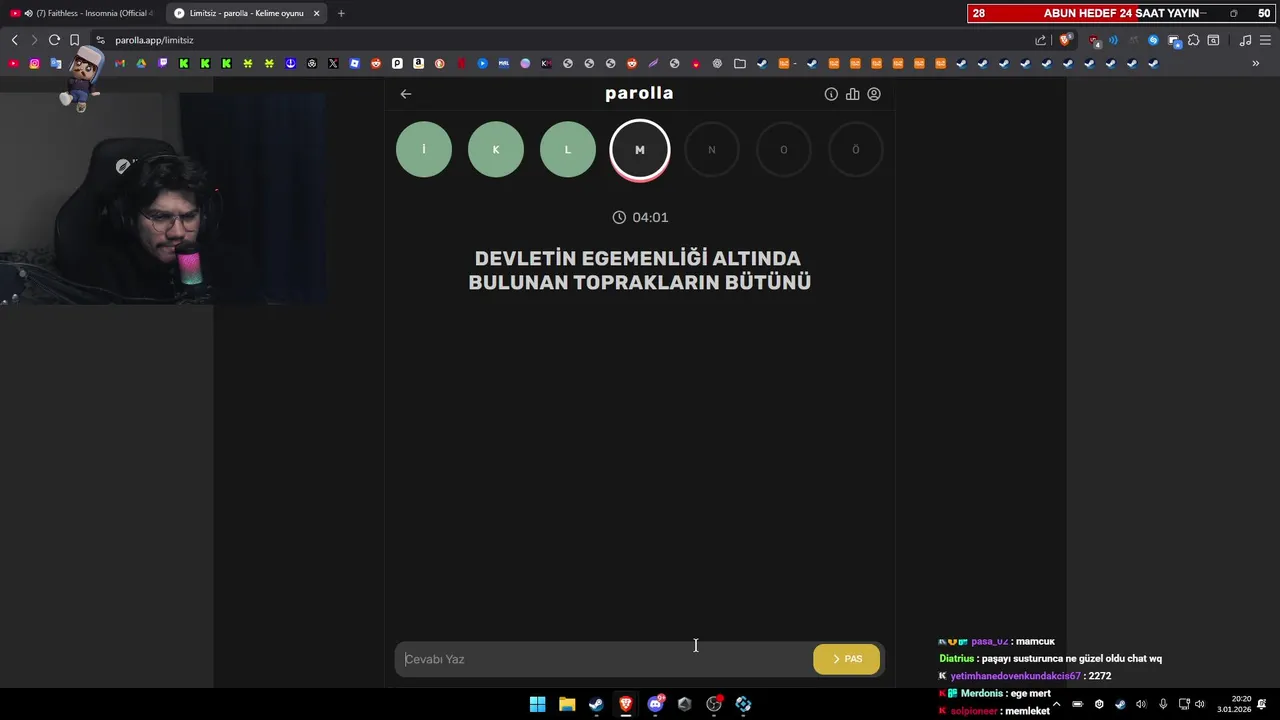Select the dimmed letter O circle
1280x720 pixels.
coord(784,149)
